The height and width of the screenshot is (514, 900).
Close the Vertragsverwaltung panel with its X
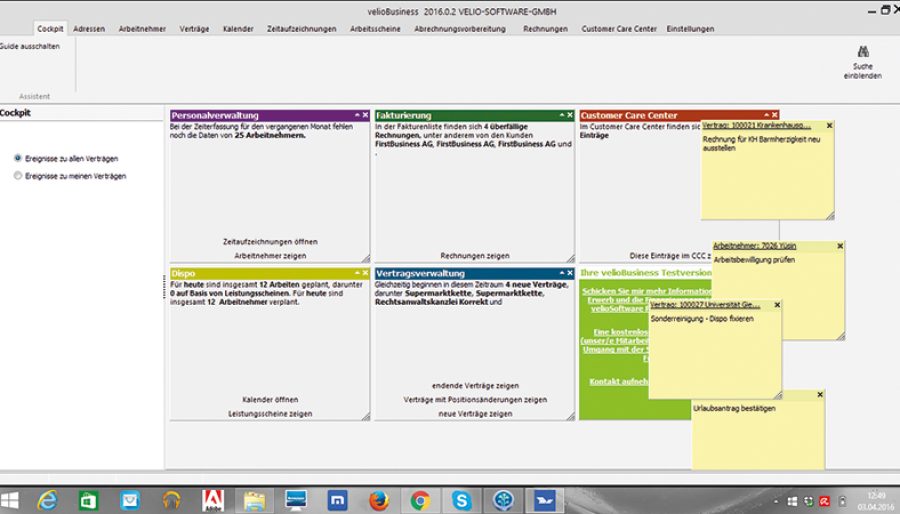570,273
